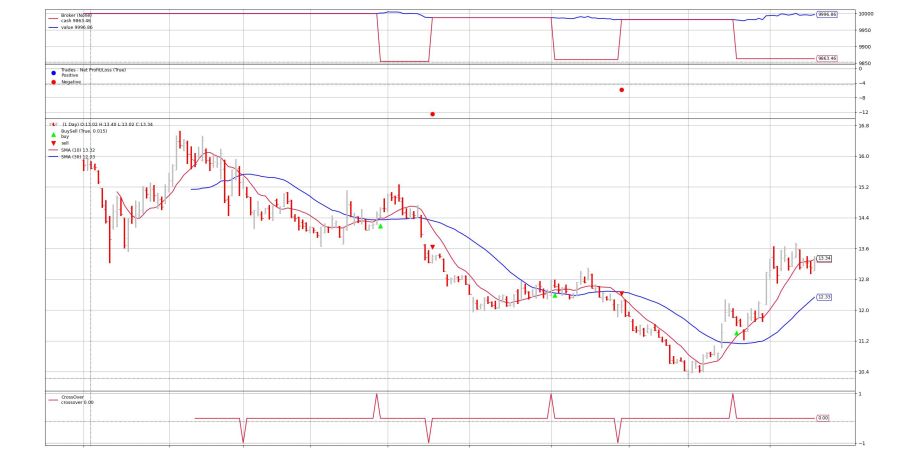Click the 11.2 tick on the price axis
The image size is (900, 469).
tap(864, 342)
